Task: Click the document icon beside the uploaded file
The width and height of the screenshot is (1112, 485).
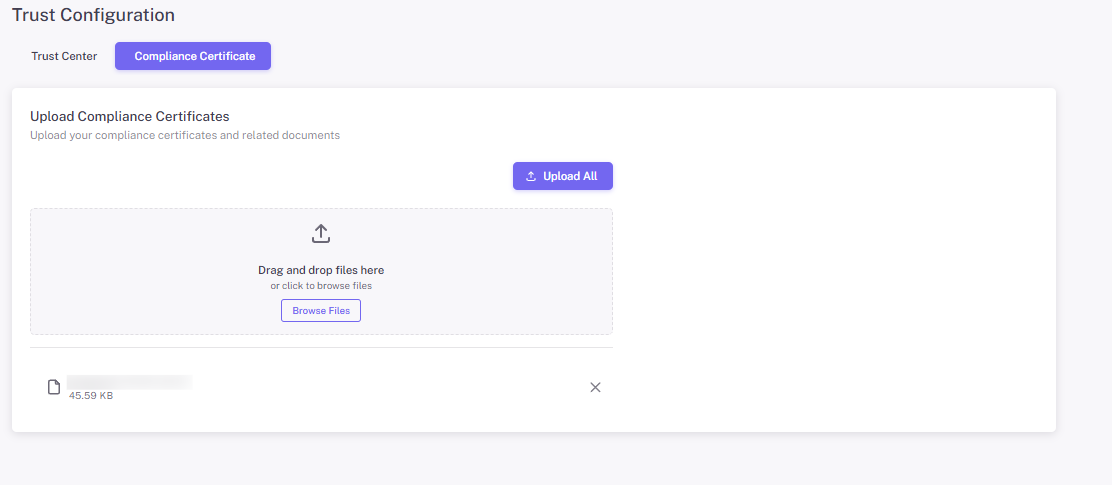Action: pyautogui.click(x=54, y=387)
